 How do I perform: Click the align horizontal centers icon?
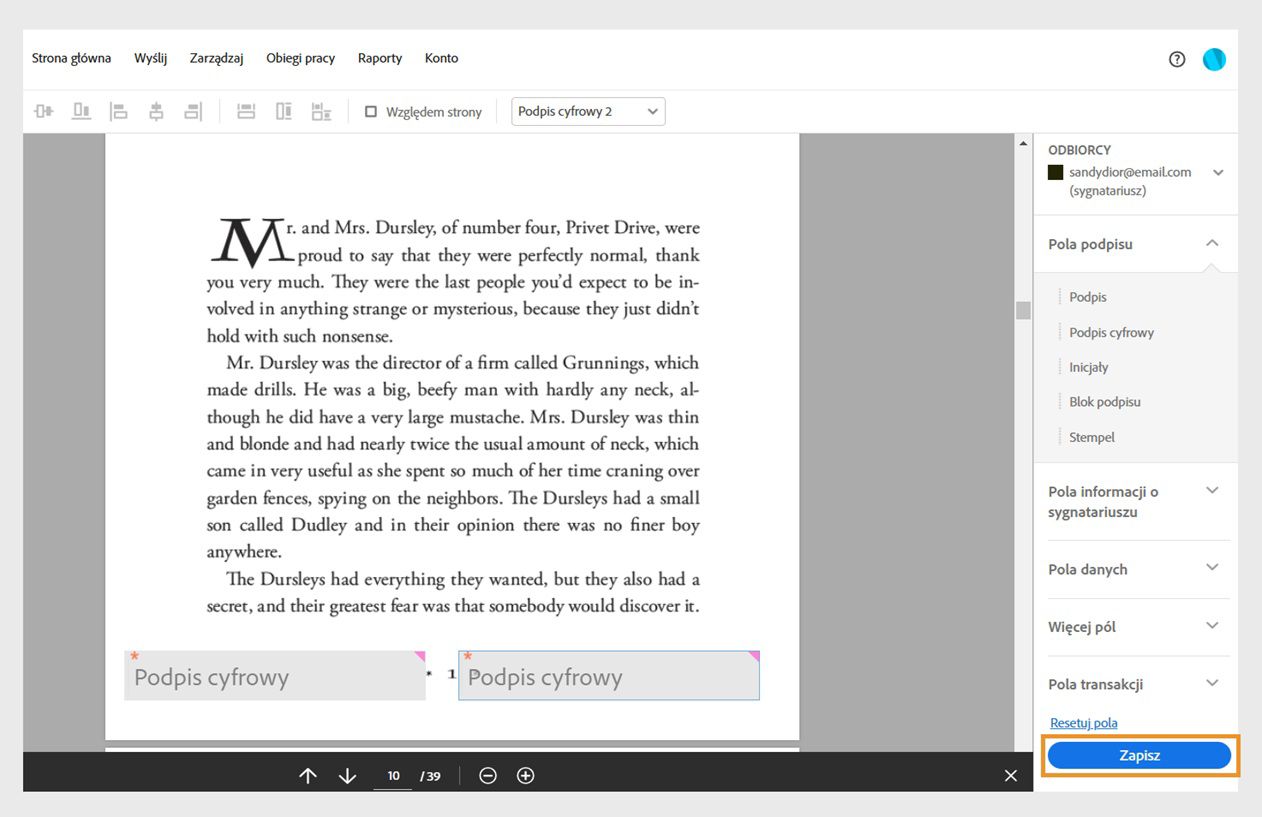(x=156, y=112)
